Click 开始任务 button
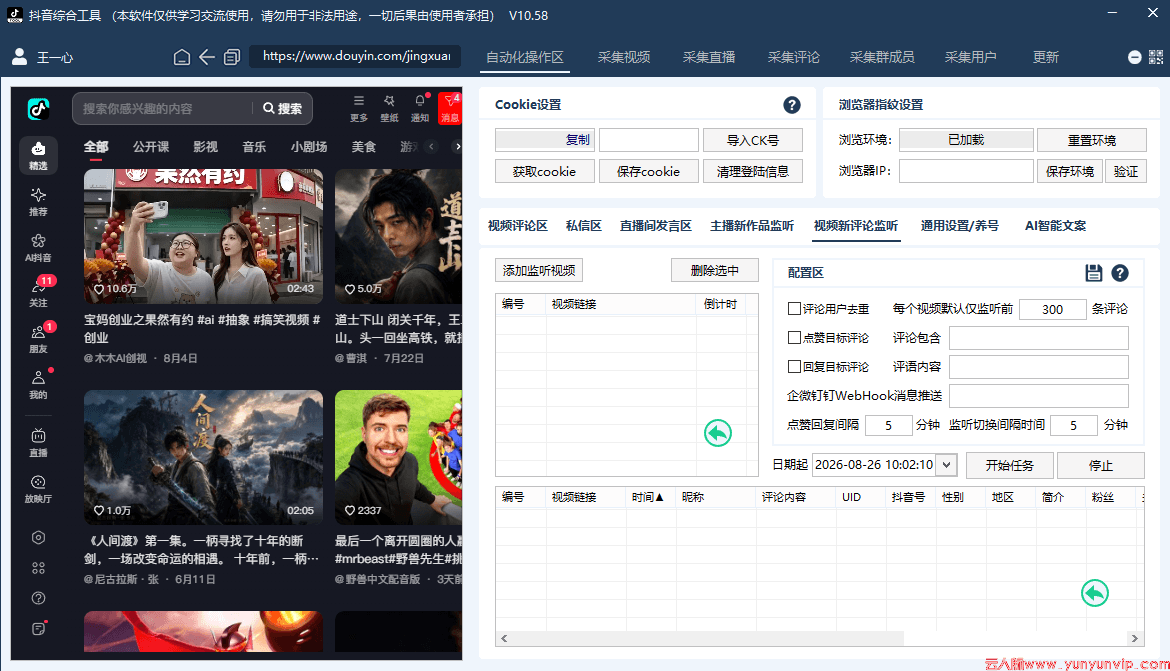The image size is (1170, 671). (x=1010, y=465)
